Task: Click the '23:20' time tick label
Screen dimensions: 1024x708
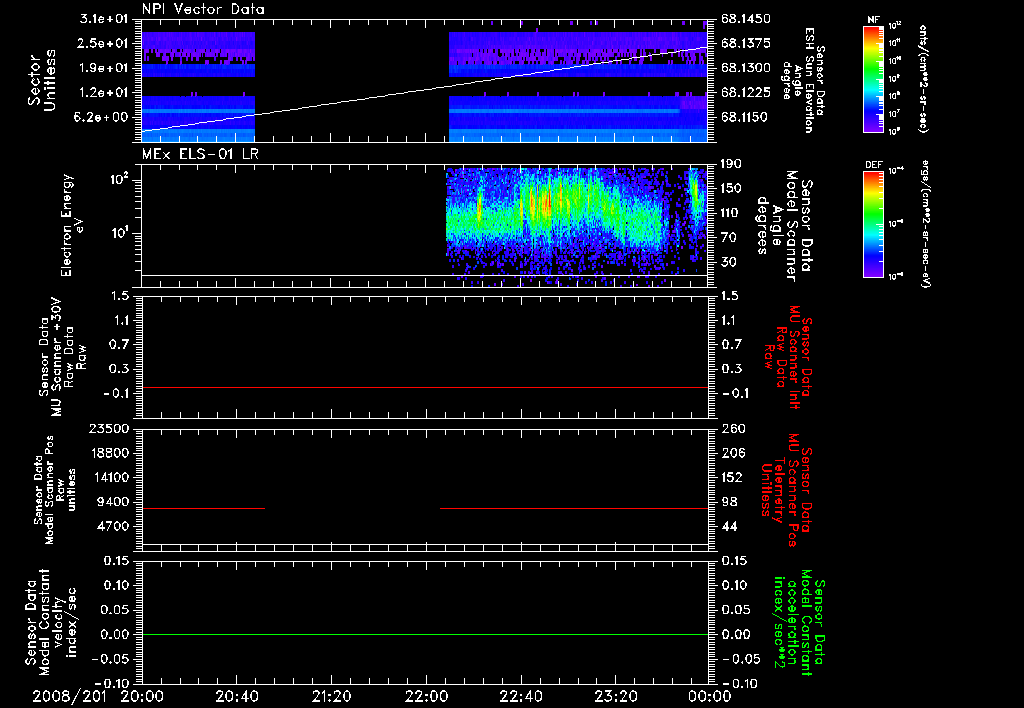Action: [615, 696]
